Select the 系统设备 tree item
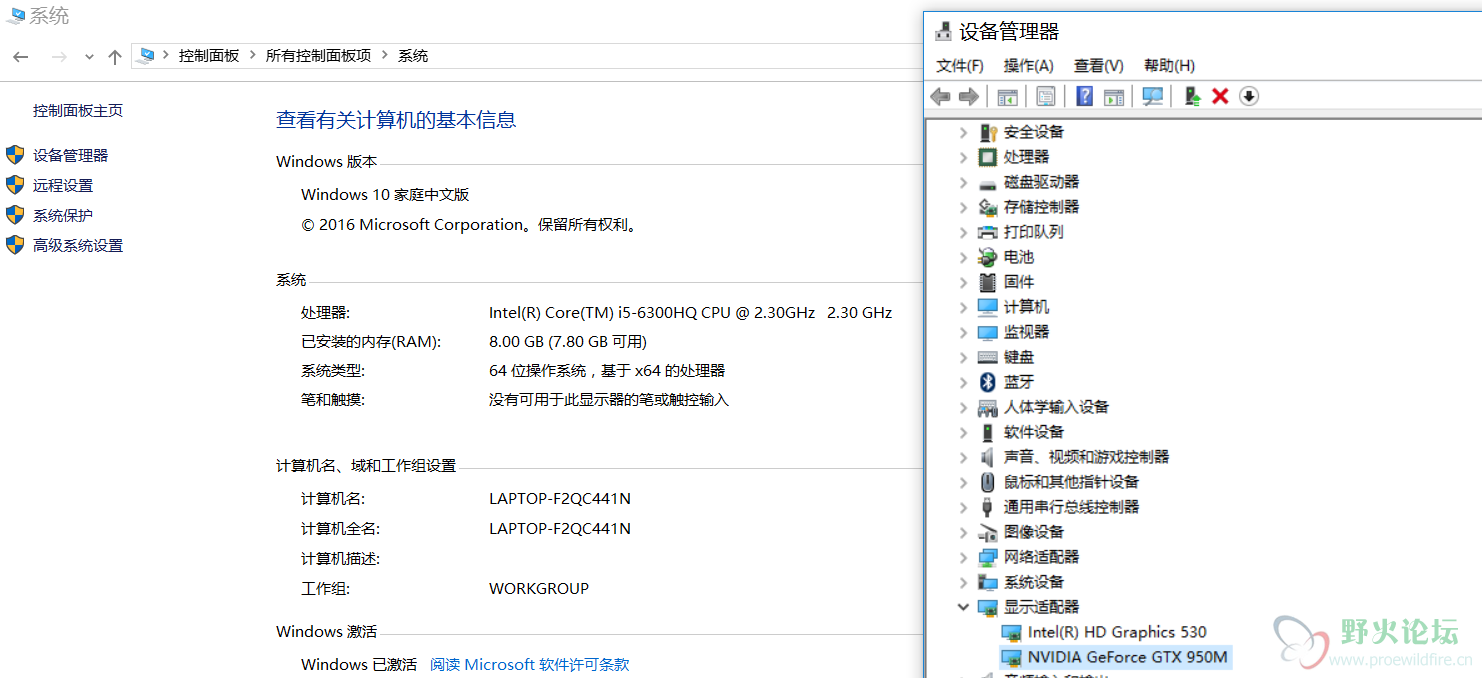Screen dimensions: 1482x678 pyautogui.click(x=1034, y=582)
